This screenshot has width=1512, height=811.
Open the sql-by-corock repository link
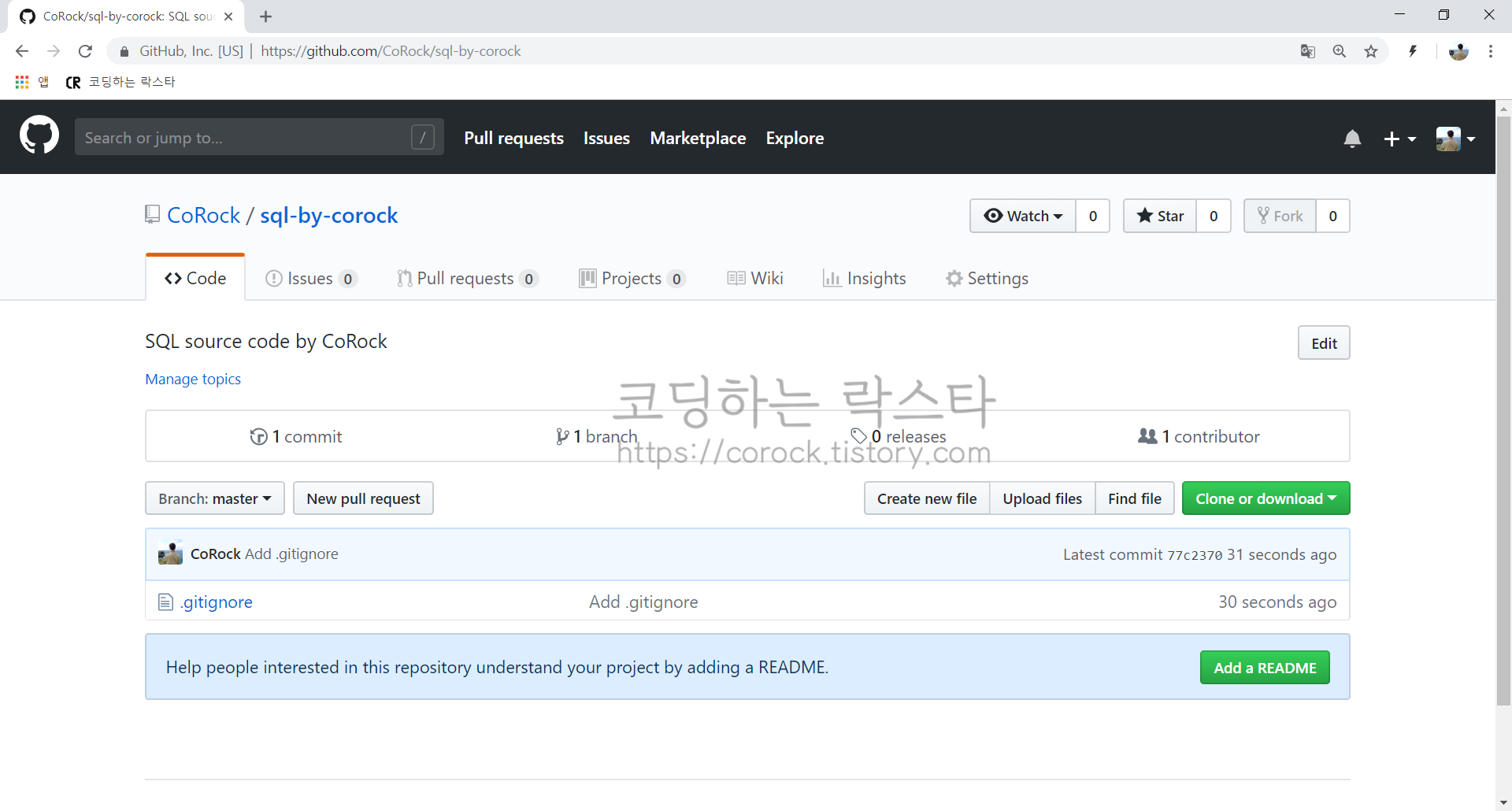point(329,215)
